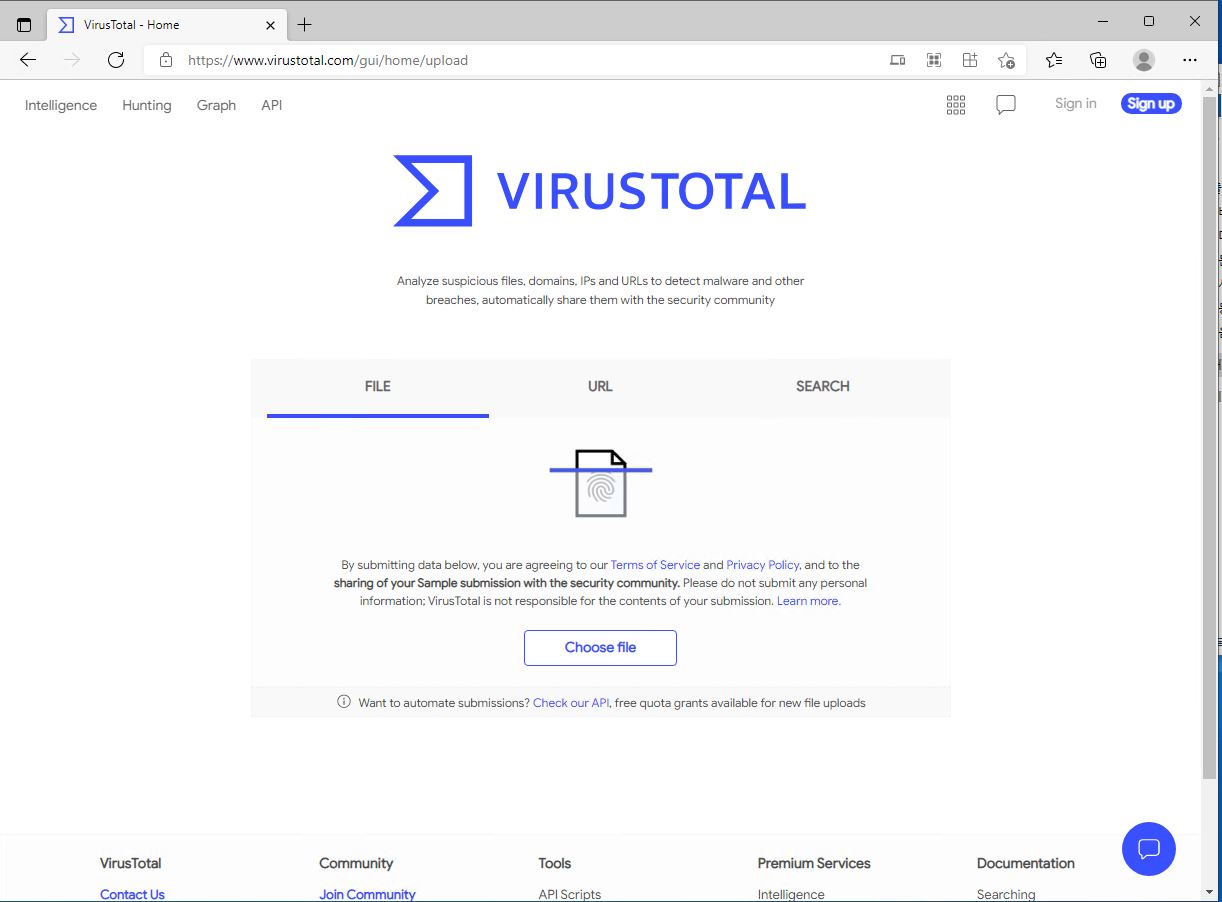Click the Sign in link
This screenshot has height=902, width=1222.
1076,103
